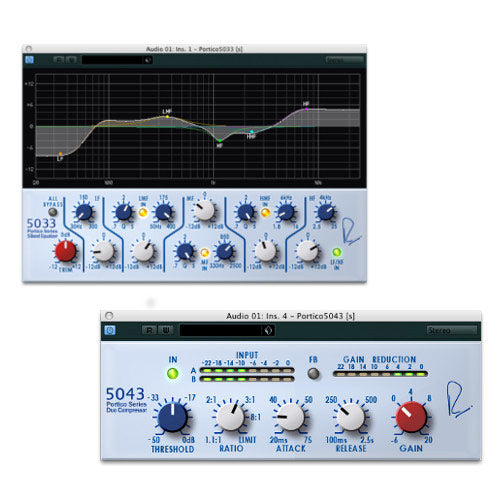Open the Stereo dropdown in the Portico5033 window
Screen dimensions: 500x500
(344, 60)
